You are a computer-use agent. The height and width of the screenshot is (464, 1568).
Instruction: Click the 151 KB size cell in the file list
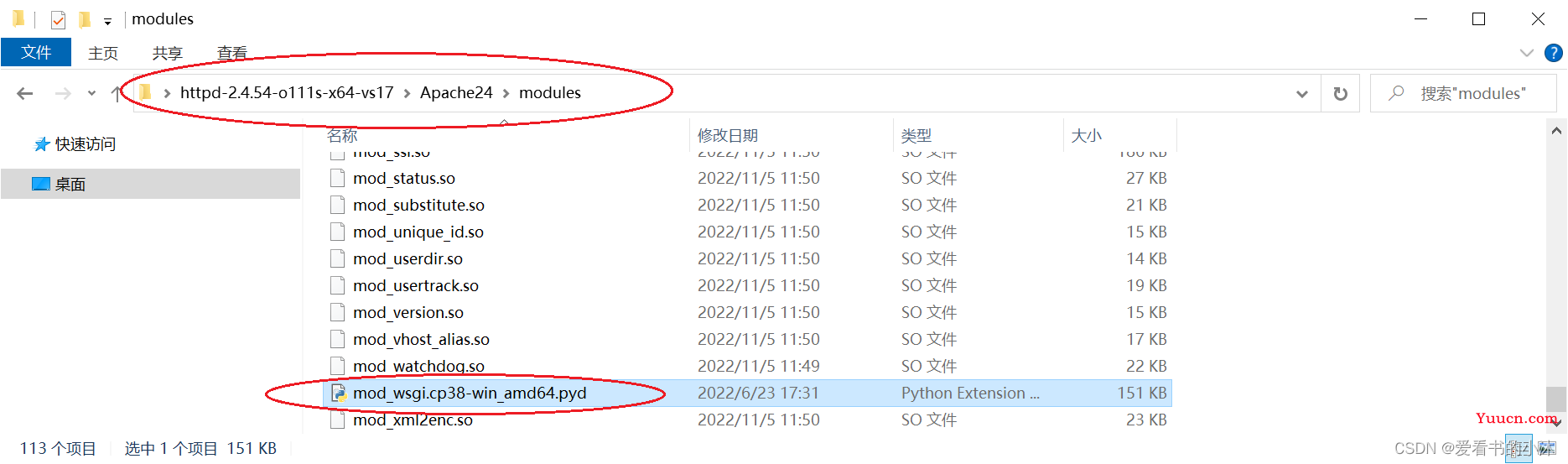1142,393
